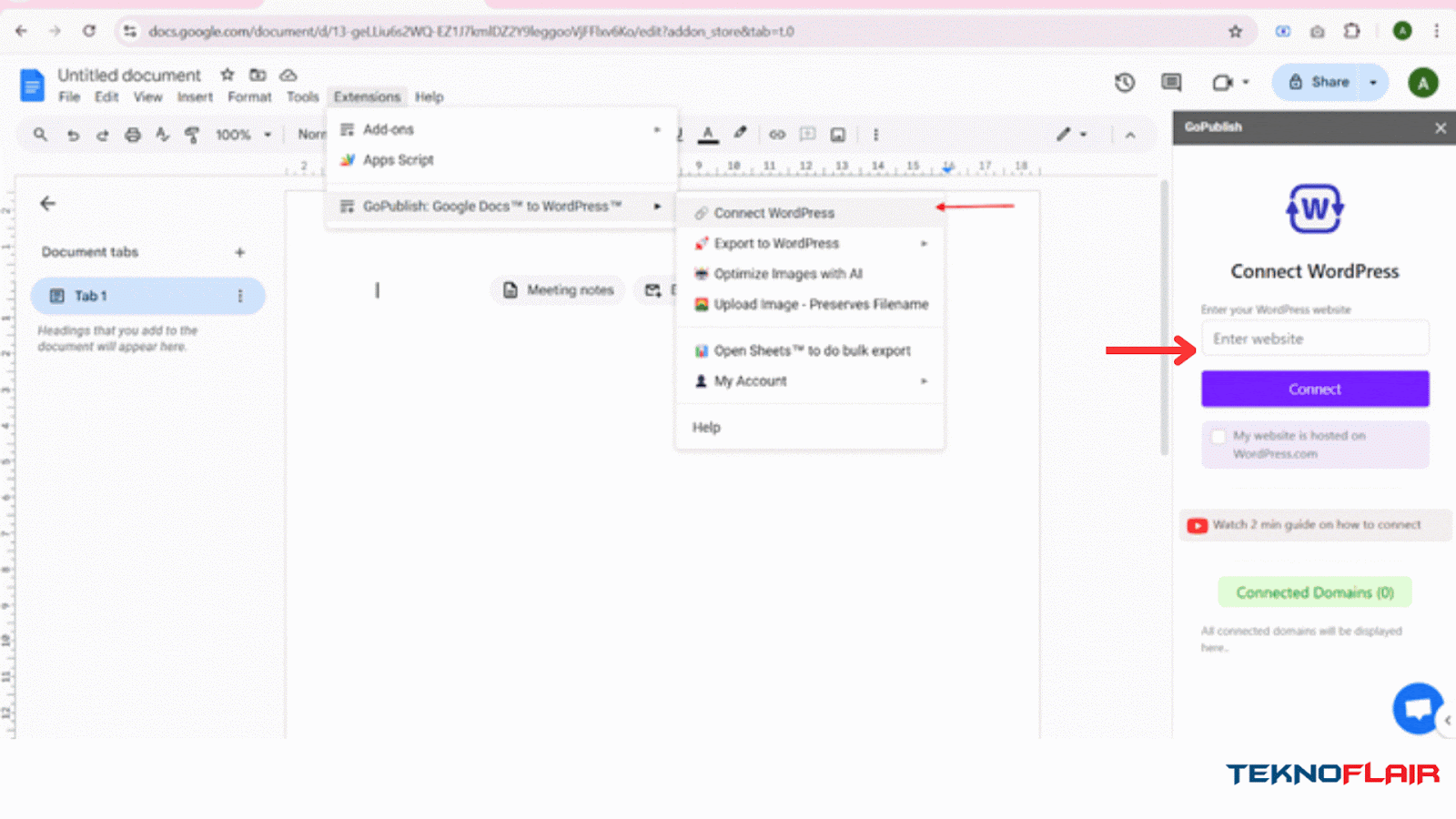Star the Untitled document
1456x819 pixels.
tap(227, 75)
